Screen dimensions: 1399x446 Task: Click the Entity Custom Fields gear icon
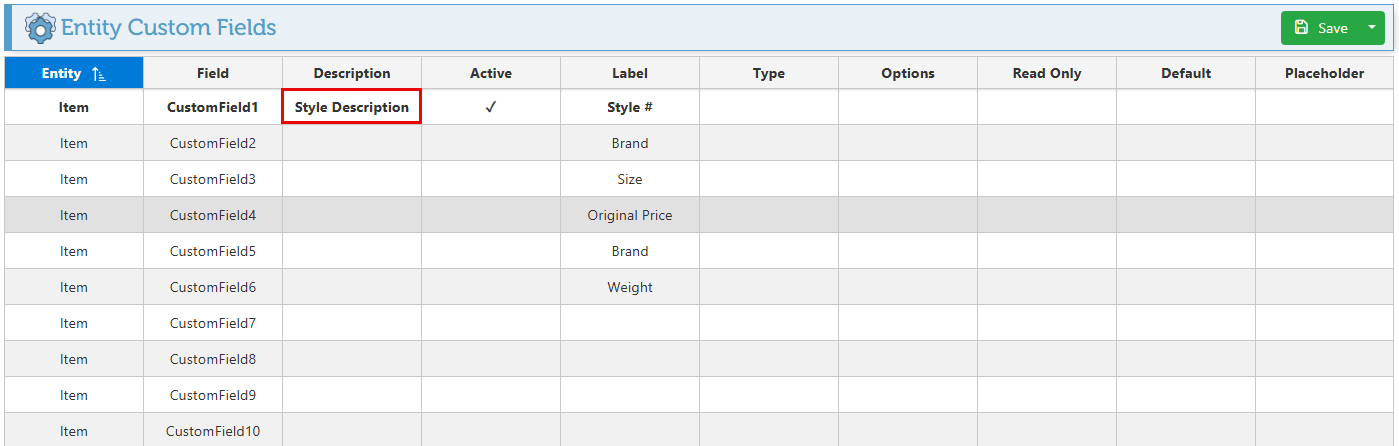coord(40,27)
